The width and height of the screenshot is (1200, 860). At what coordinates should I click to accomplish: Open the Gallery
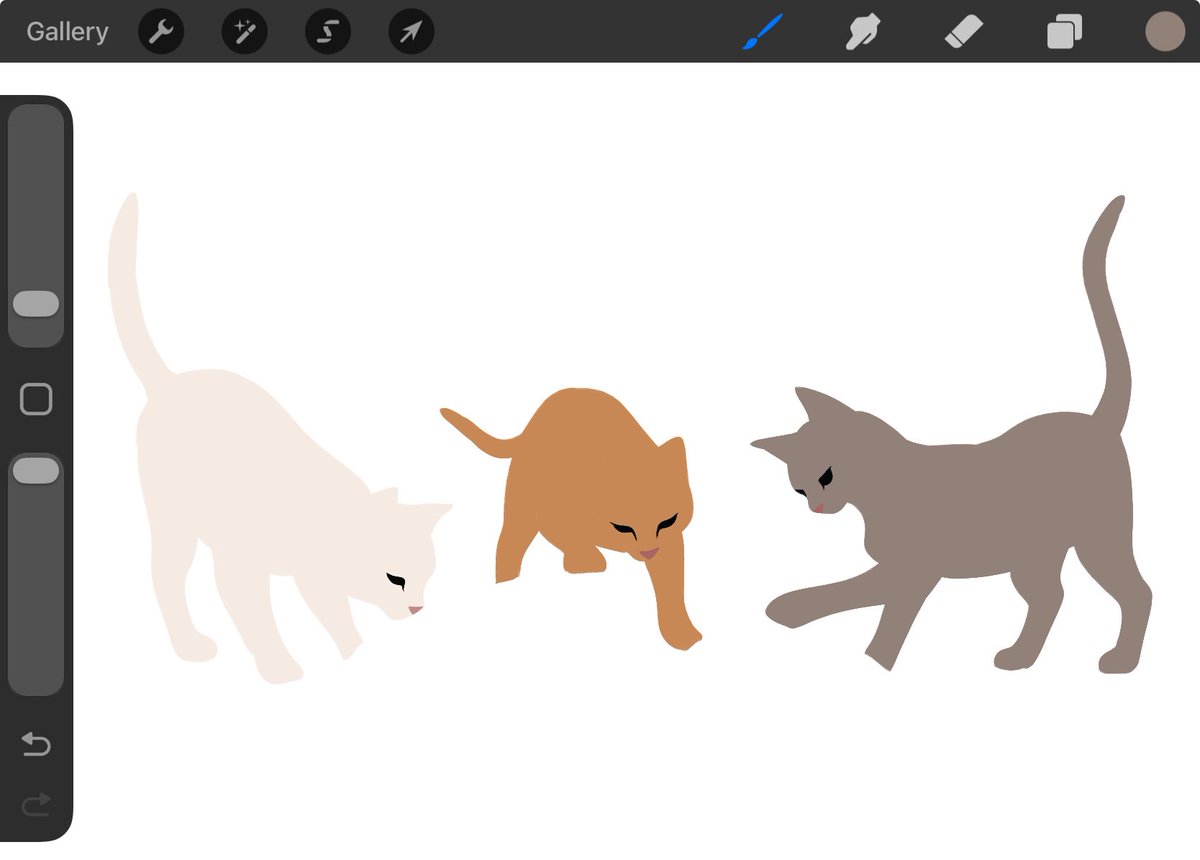[67, 32]
